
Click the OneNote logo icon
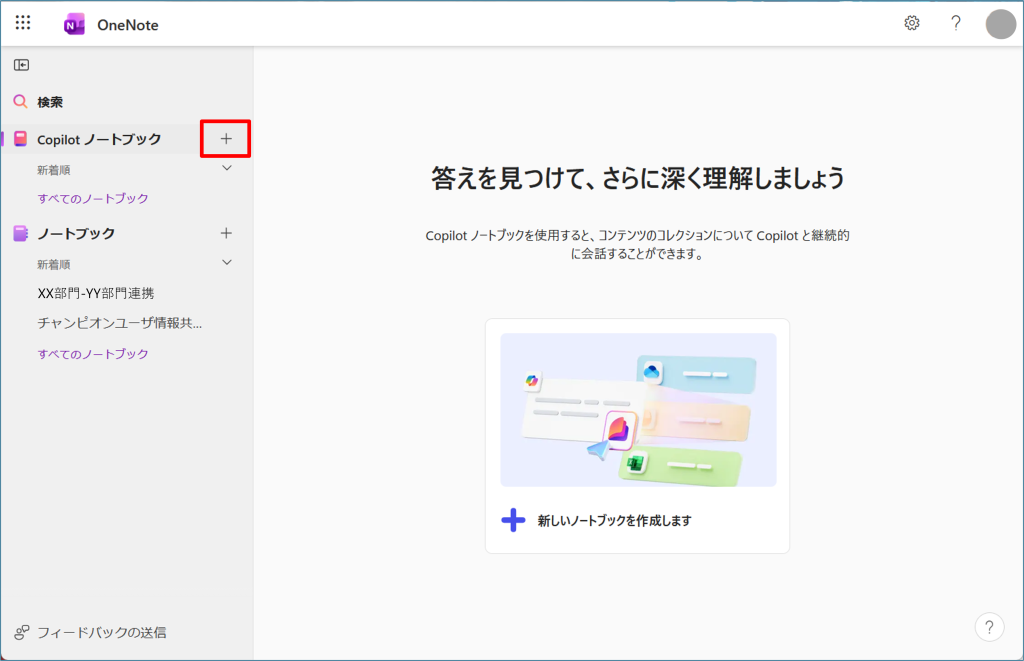pyautogui.click(x=74, y=25)
